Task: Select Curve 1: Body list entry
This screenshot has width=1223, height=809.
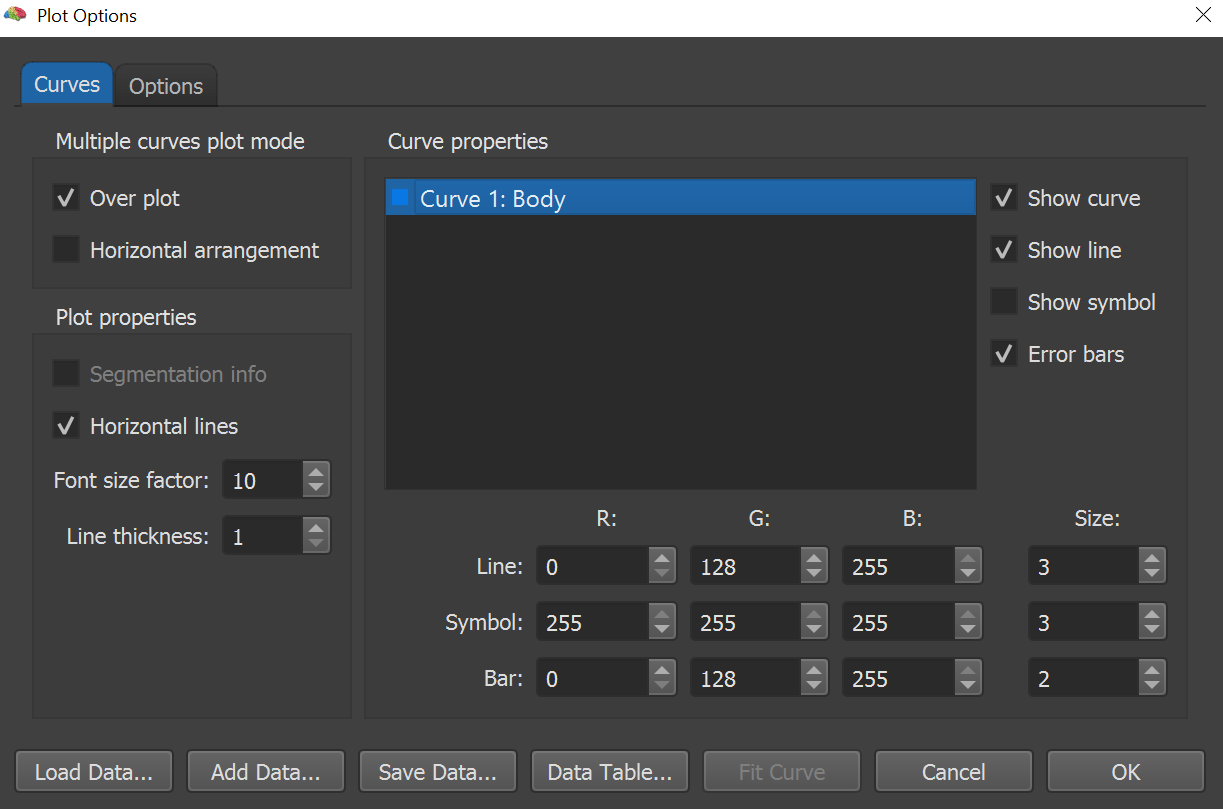Action: (x=680, y=198)
